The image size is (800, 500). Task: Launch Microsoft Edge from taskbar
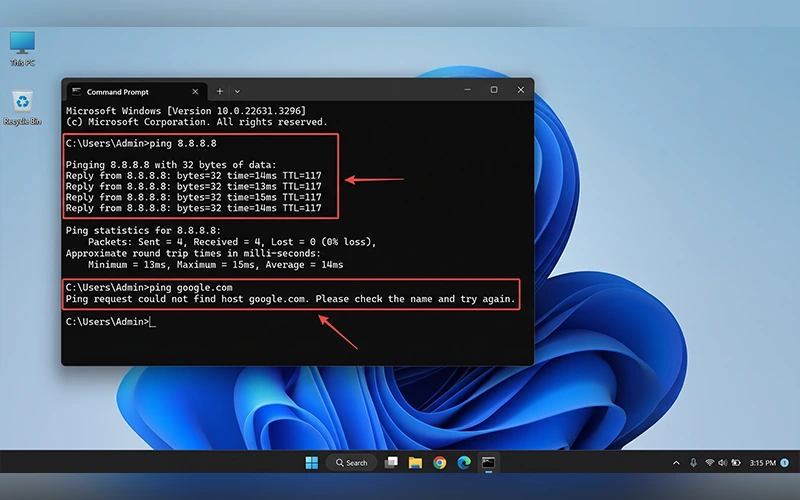coord(464,463)
